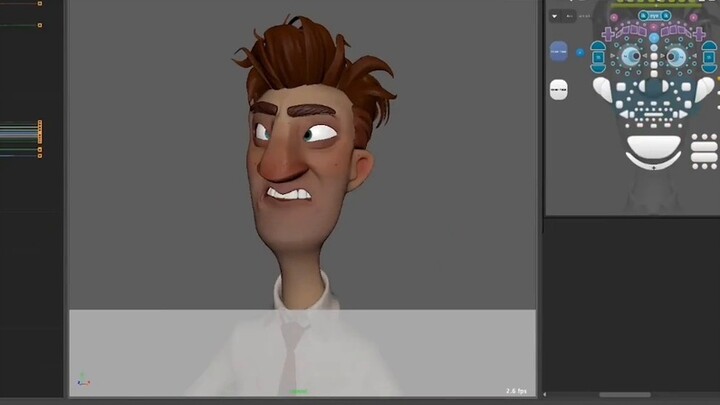This screenshot has width=720, height=405.
Task: Open the dropdown arrow at picker top-left
Action: click(555, 16)
